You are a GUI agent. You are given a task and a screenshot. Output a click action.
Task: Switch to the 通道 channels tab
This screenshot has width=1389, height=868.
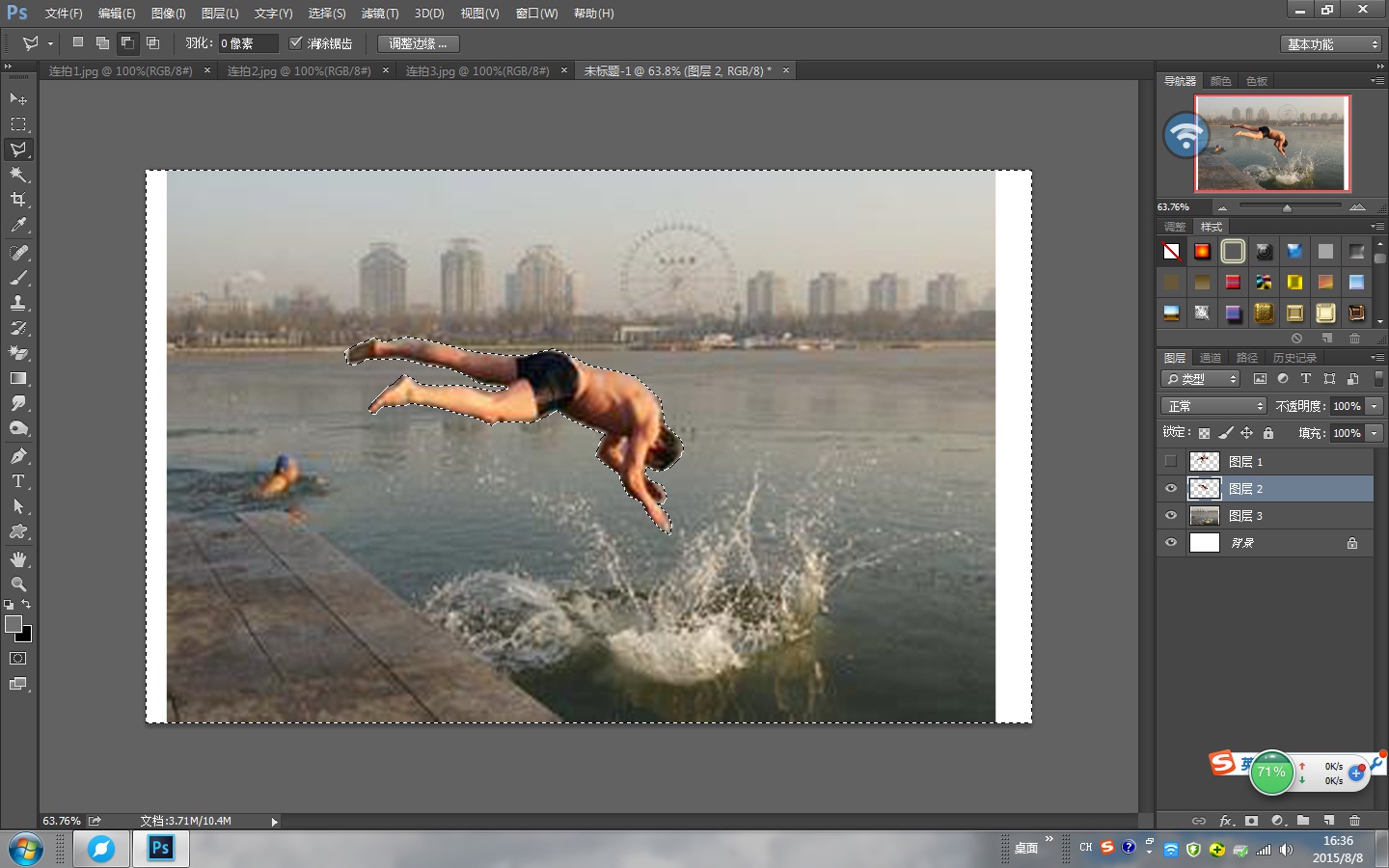pos(1211,357)
